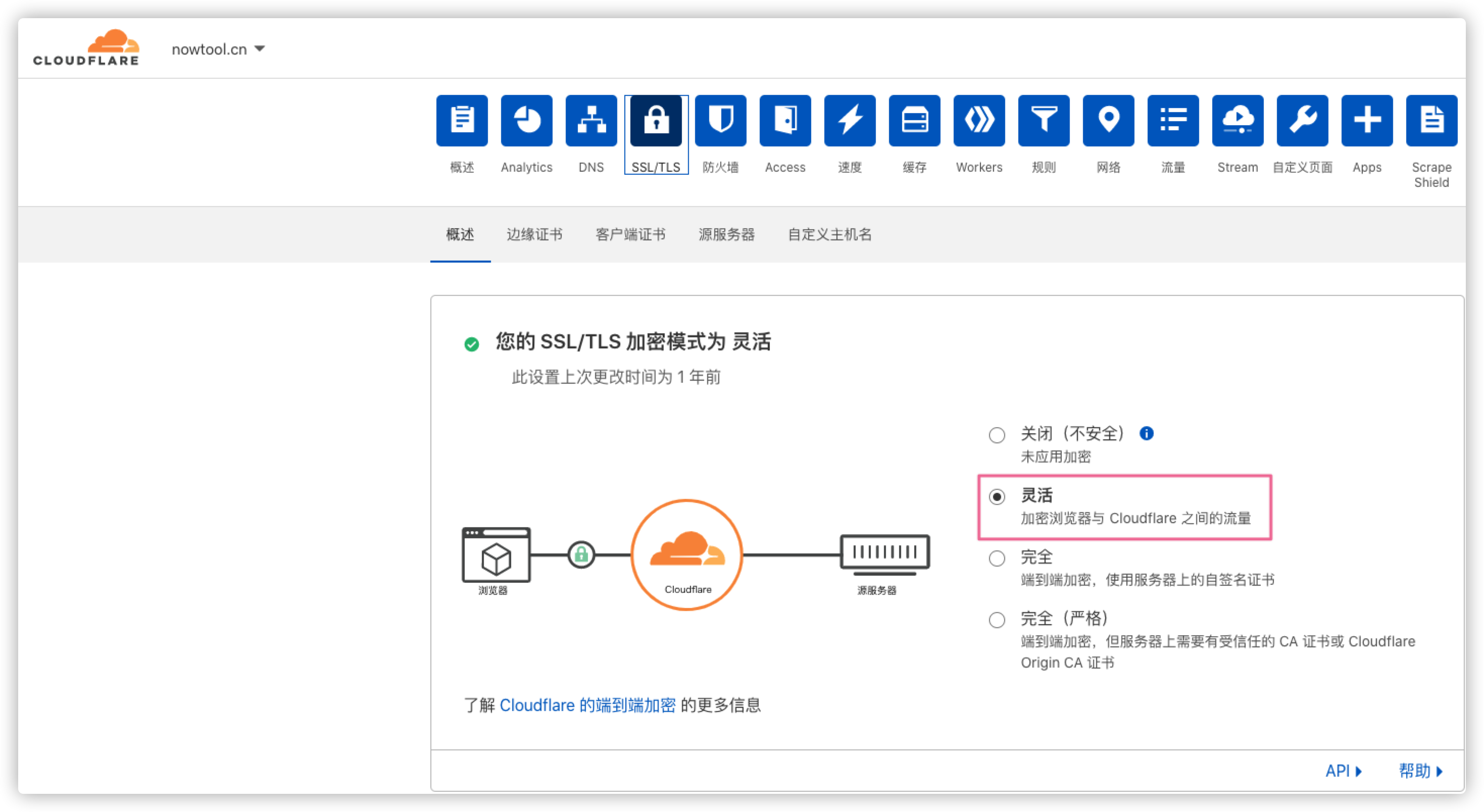Switch to the 自定义主机名 tab
This screenshot has height=812, width=1484.
point(829,234)
